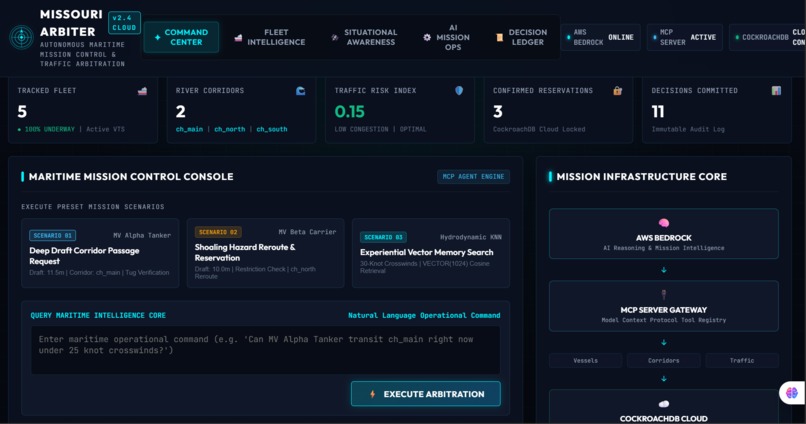Click the AWS Bedrock infrastructure card
This screenshot has height=424, width=806.
click(x=664, y=234)
